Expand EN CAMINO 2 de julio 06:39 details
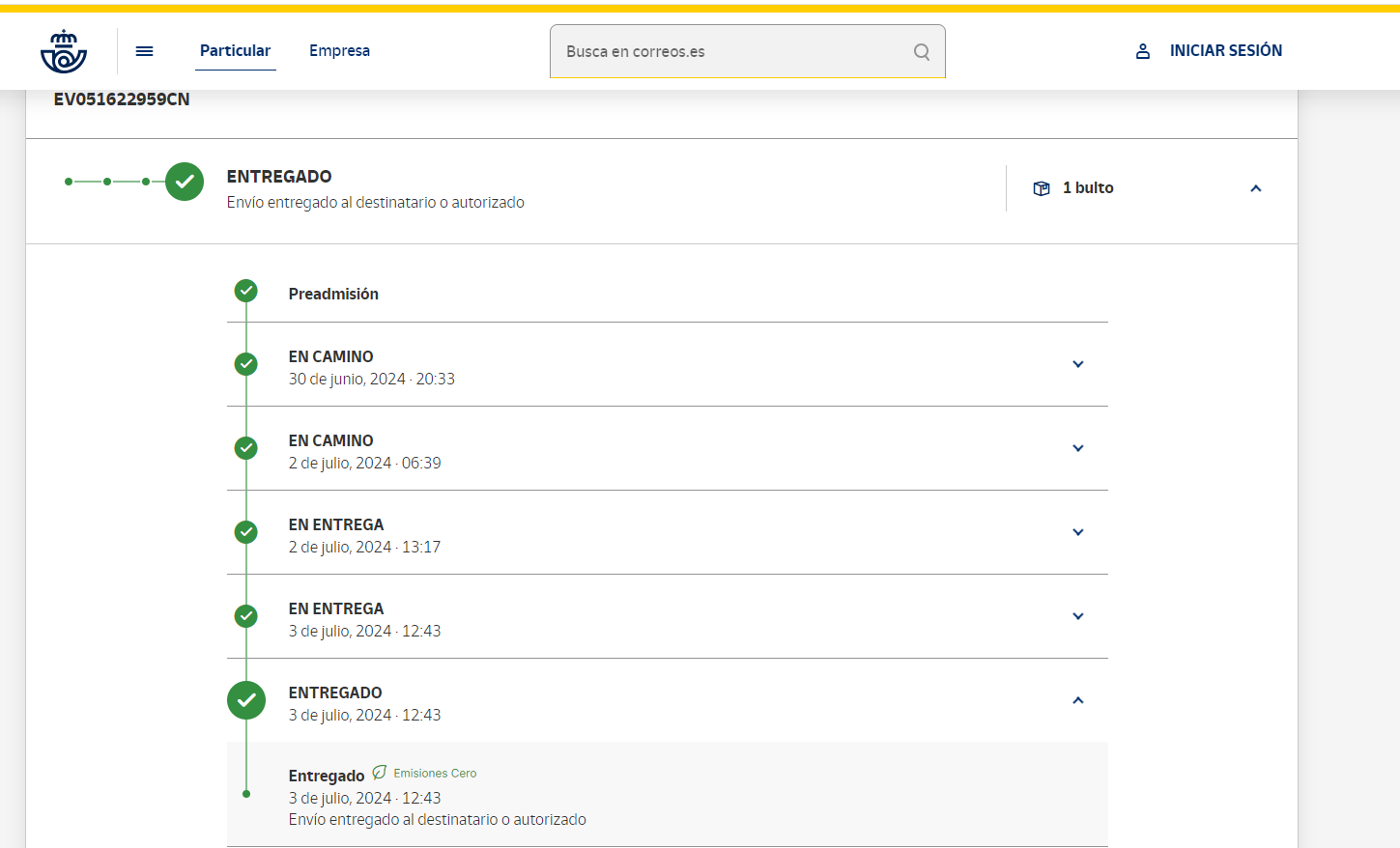 click(1078, 448)
